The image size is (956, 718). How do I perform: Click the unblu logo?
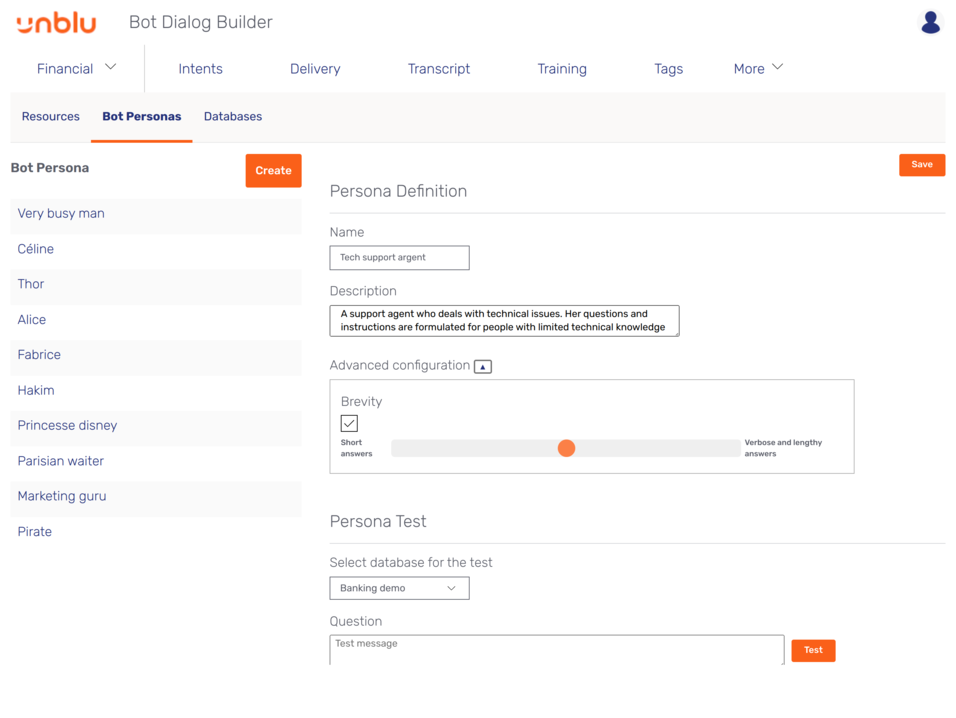pyautogui.click(x=56, y=22)
